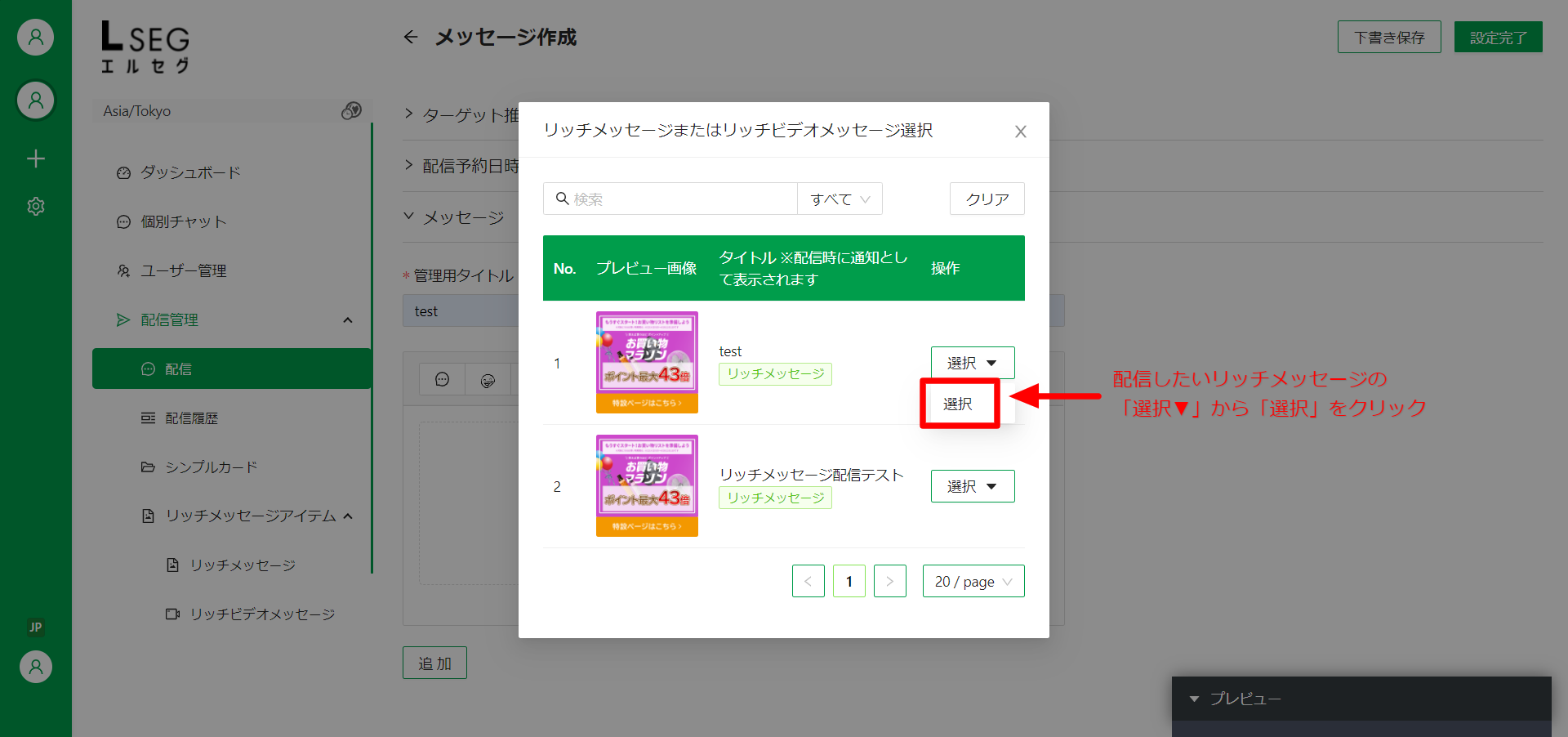Screen dimensions: 1568x737
Task: Open シンプルカード sidebar item
Action: pos(199,467)
